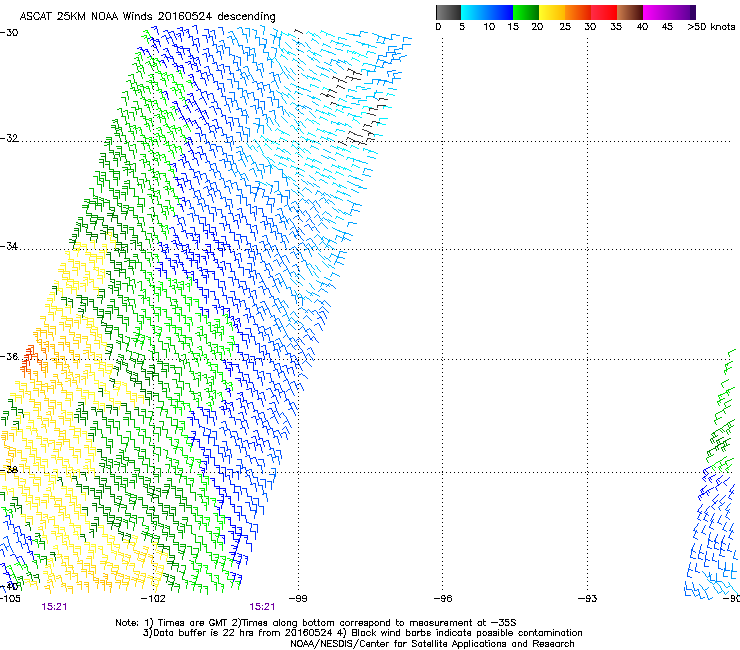Click the longitude label -102
The width and height of the screenshot is (740, 650).
[153, 599]
